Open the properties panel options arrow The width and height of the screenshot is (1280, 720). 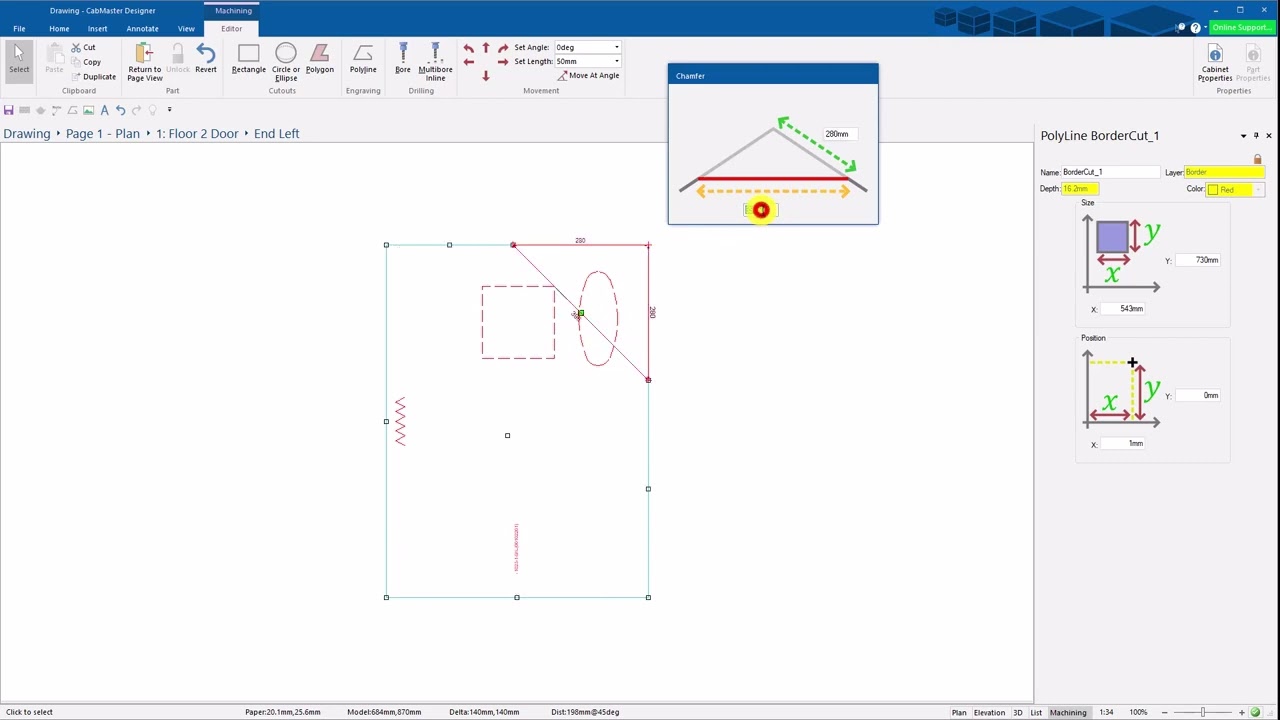click(1243, 136)
